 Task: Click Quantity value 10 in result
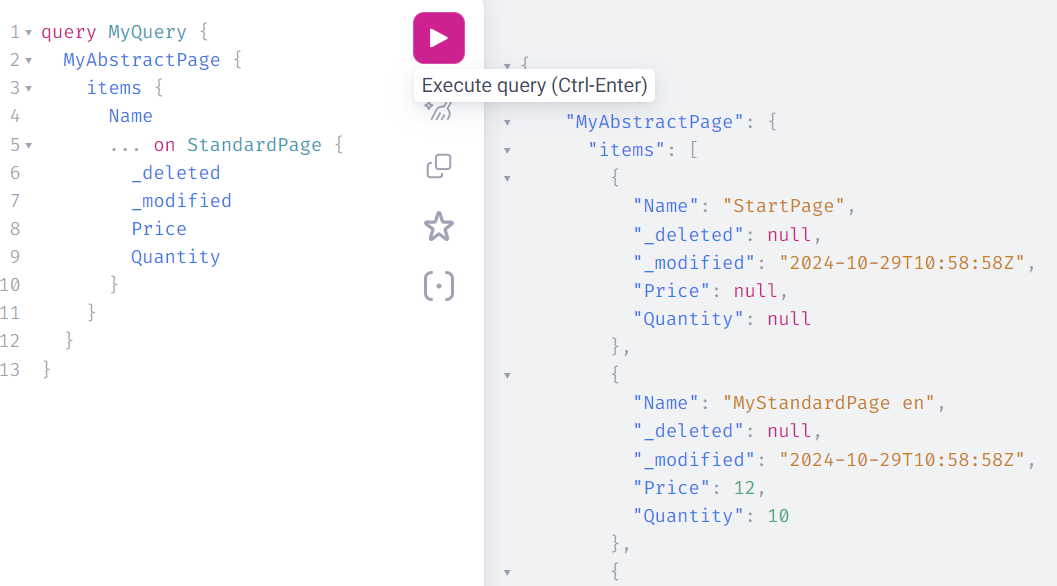pos(778,516)
